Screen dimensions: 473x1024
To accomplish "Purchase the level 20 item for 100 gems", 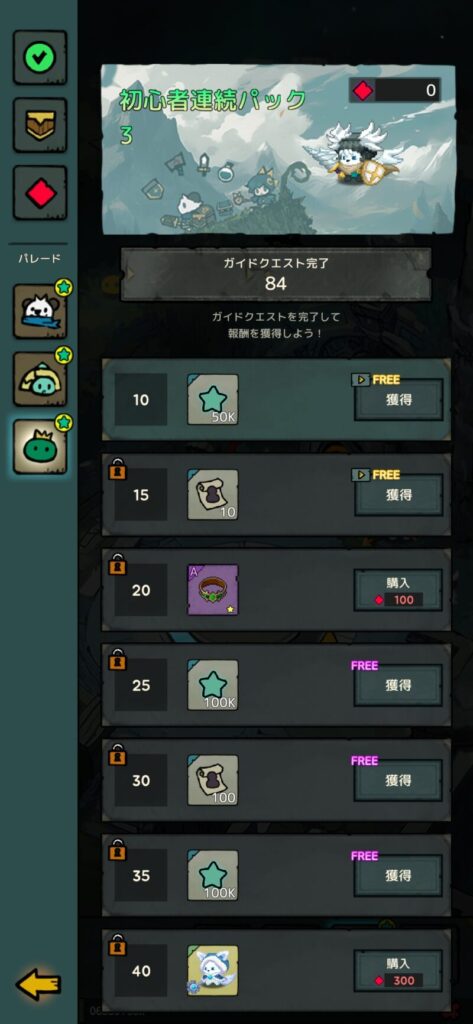I will [x=399, y=590].
